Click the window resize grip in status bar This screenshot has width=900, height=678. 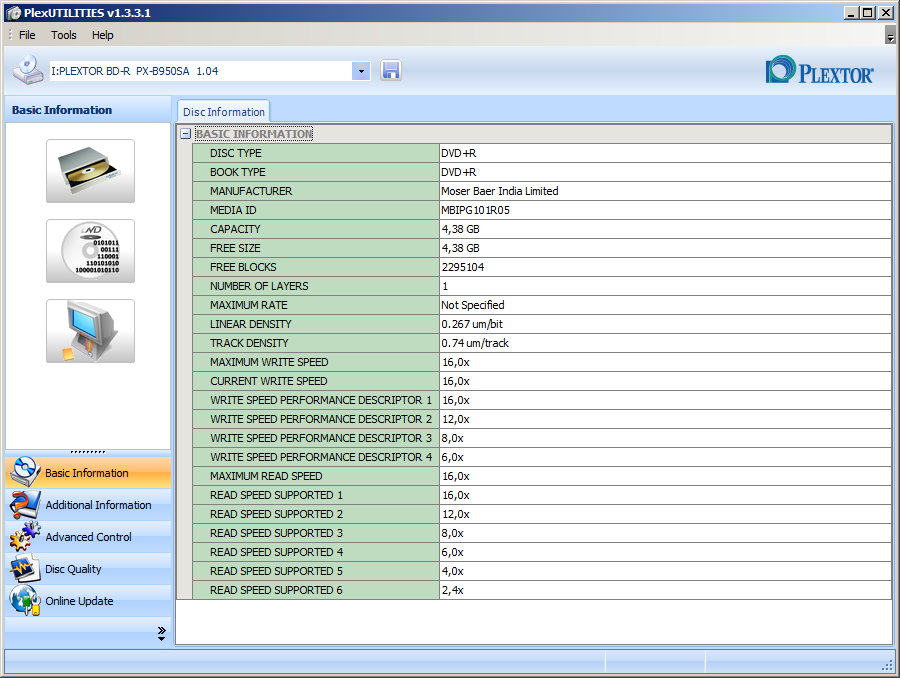pyautogui.click(x=887, y=665)
